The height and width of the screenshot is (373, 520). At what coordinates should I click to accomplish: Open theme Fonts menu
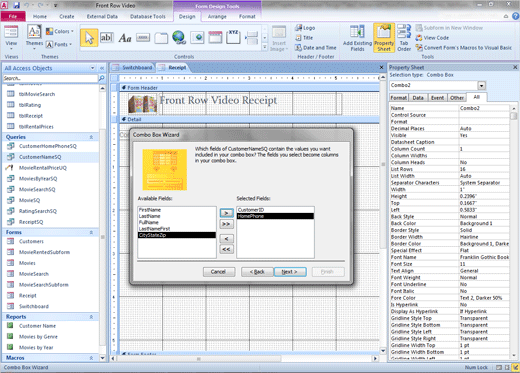(x=59, y=44)
